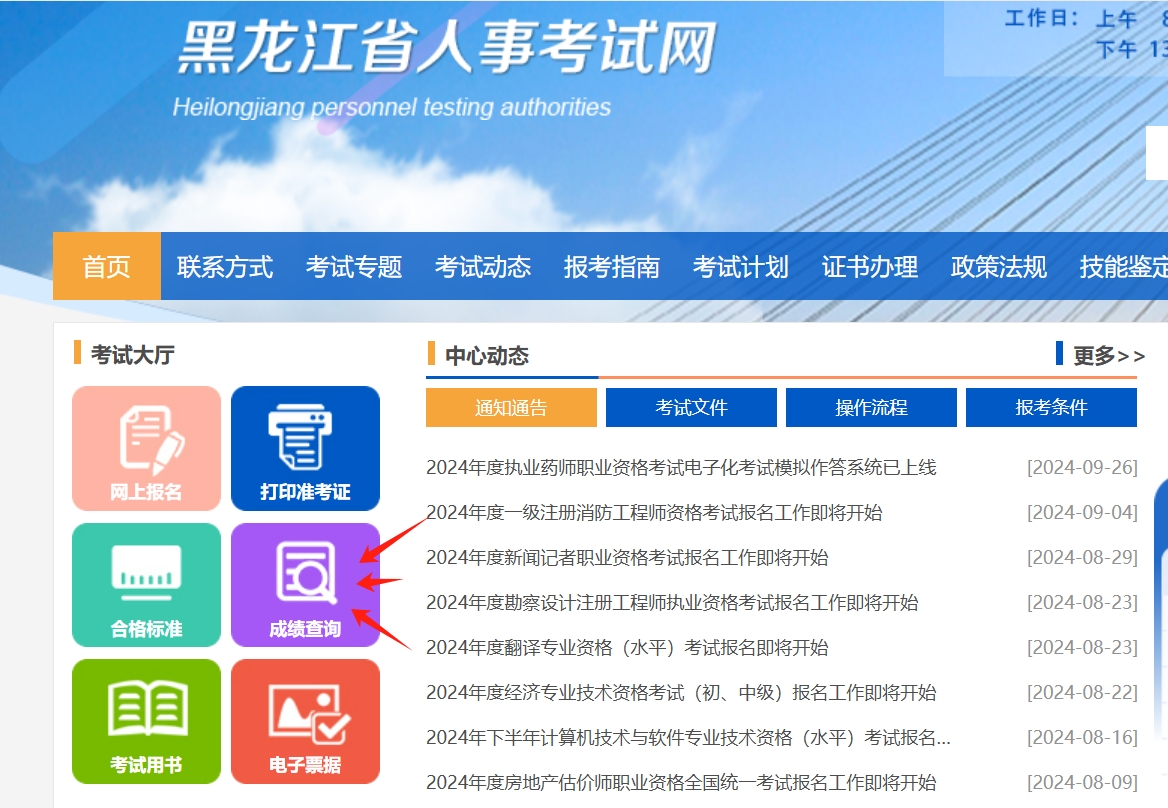Show the 报考条件 tab
This screenshot has height=808, width=1168.
tap(1051, 408)
